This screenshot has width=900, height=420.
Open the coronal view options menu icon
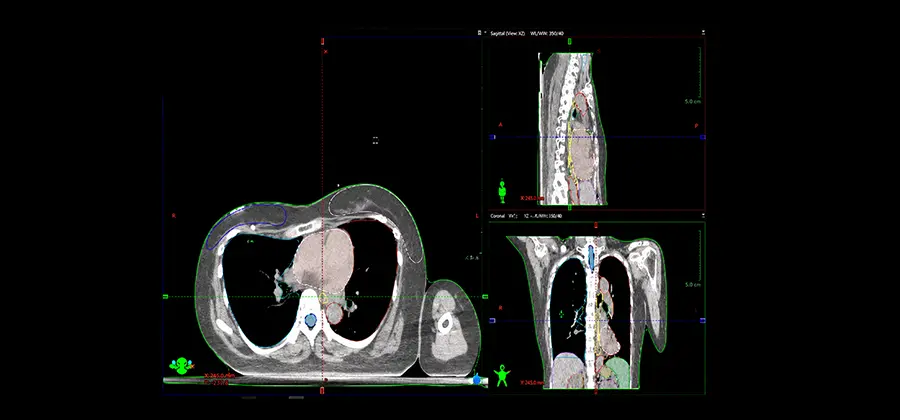tap(703, 216)
